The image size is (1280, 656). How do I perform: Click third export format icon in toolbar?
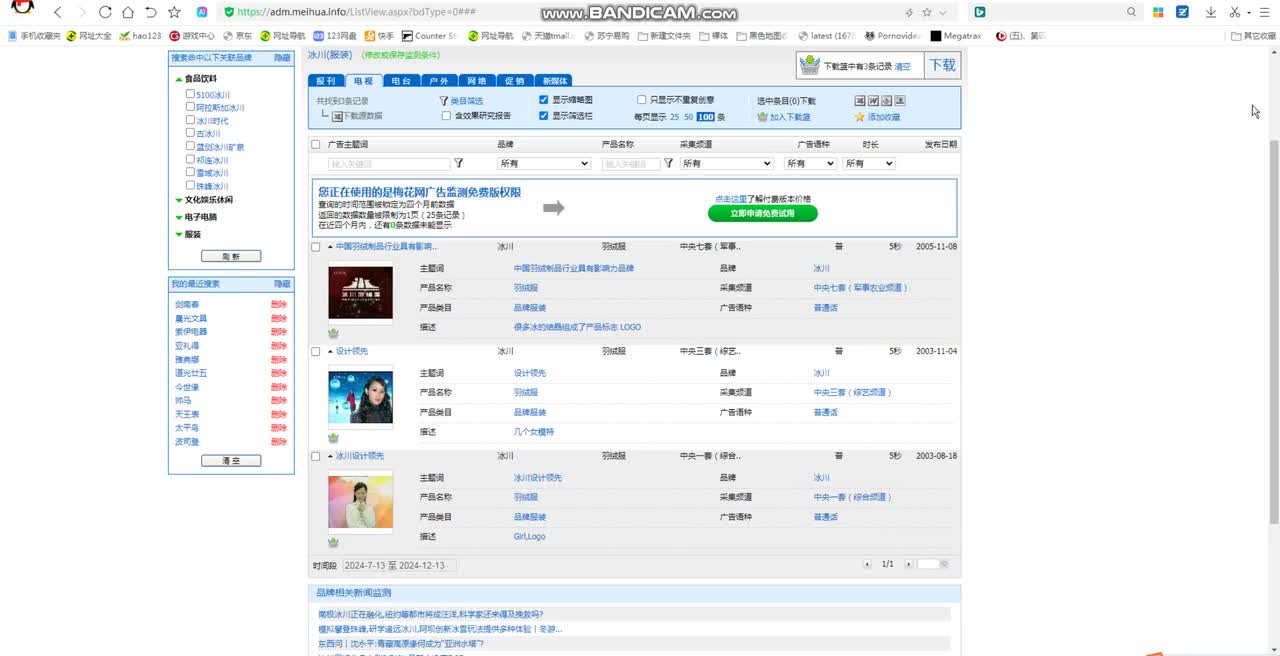tap(886, 101)
